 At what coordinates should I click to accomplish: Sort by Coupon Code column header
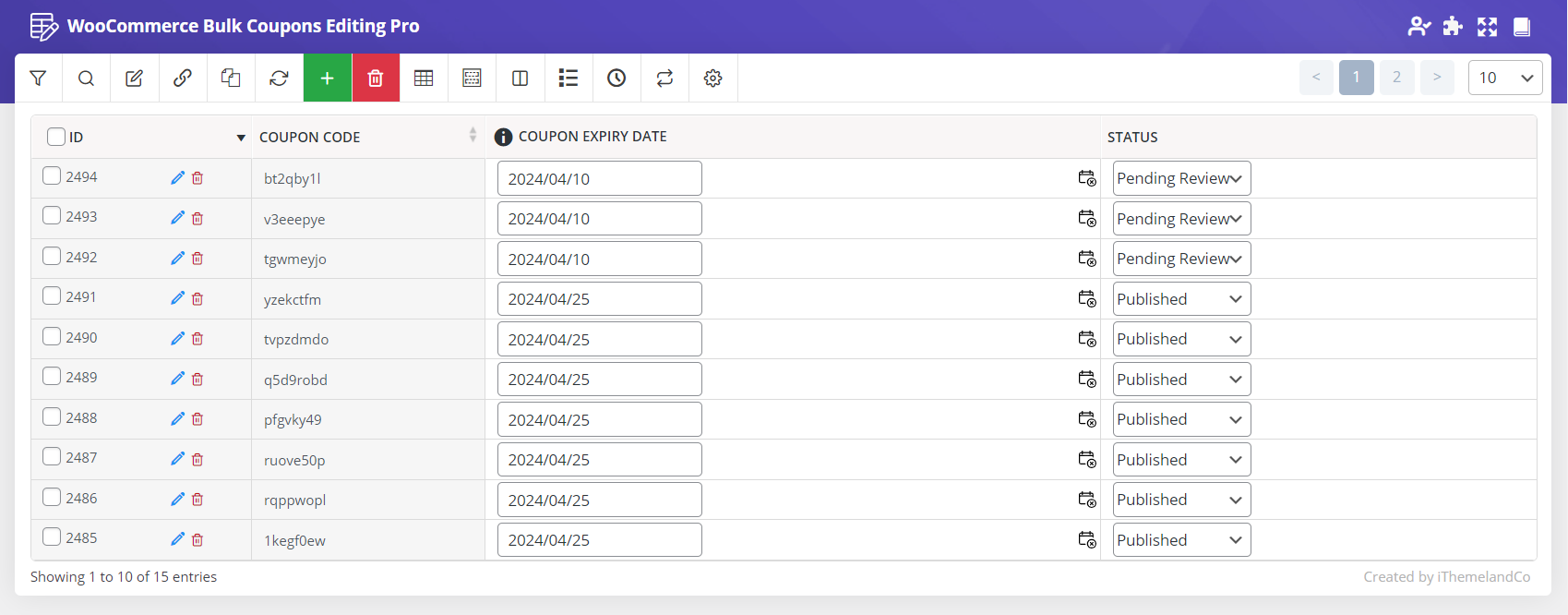310,137
